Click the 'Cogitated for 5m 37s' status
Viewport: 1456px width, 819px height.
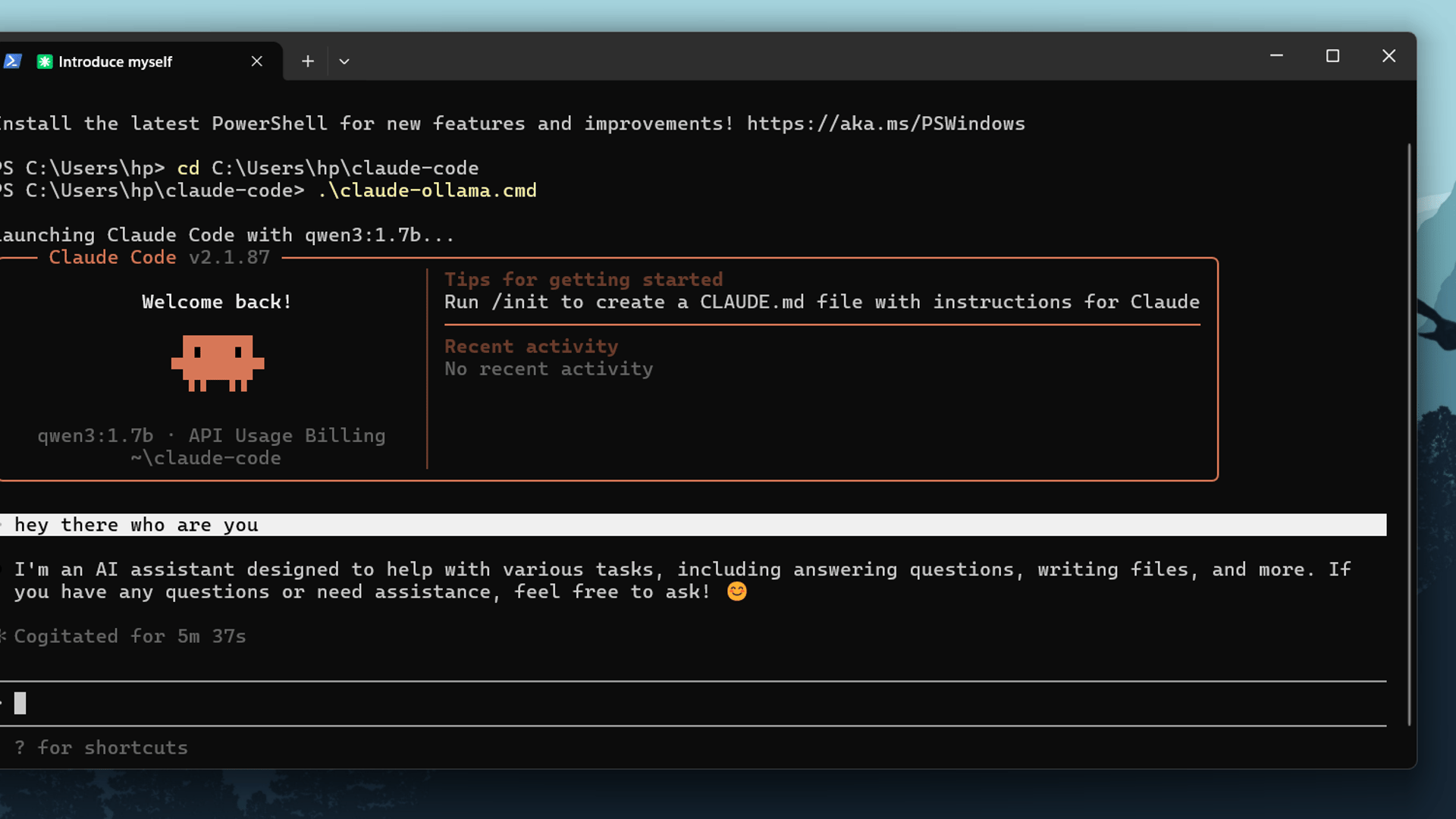coord(130,636)
